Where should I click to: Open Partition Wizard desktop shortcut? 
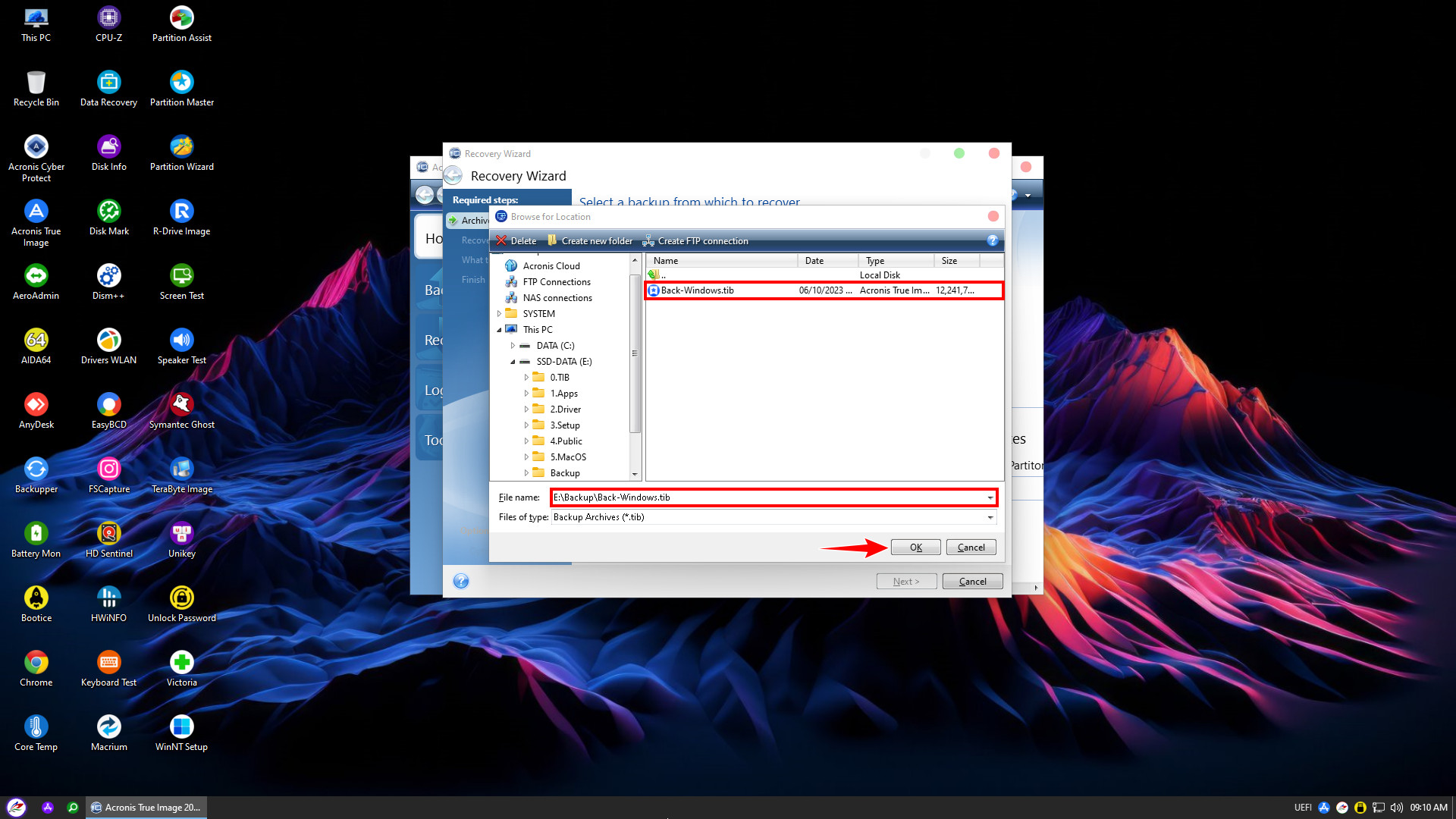coord(181,147)
